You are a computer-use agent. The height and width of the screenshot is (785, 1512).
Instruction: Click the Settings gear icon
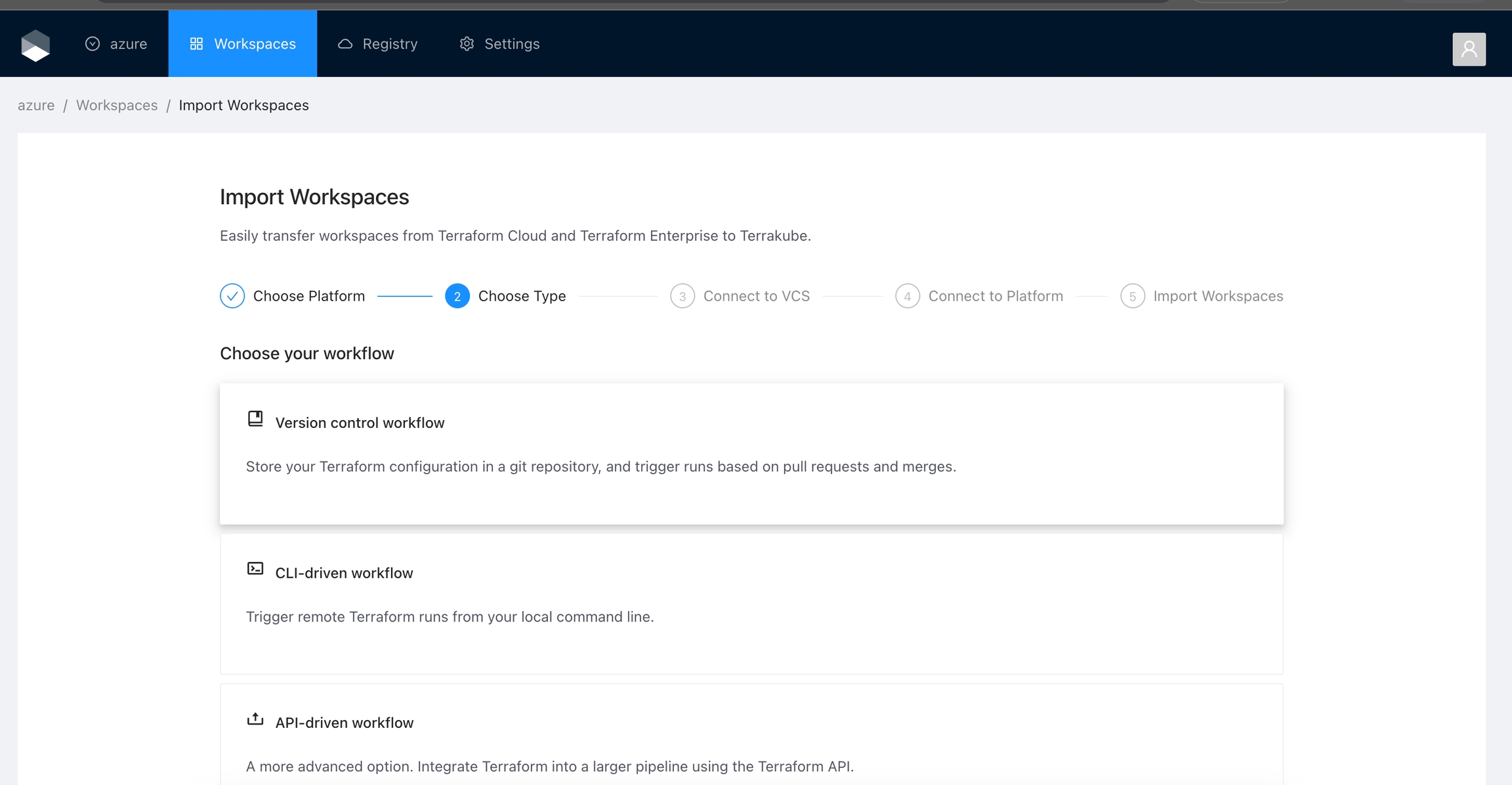coord(467,44)
